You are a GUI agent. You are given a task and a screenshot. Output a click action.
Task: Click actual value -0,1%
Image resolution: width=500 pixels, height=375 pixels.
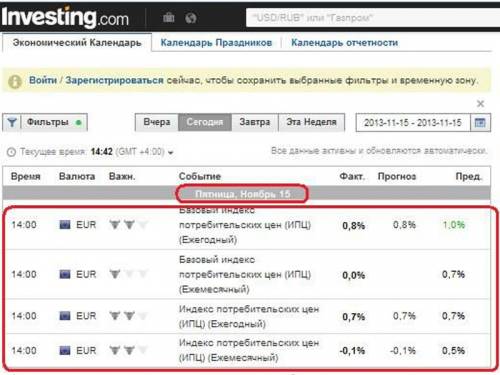click(352, 351)
